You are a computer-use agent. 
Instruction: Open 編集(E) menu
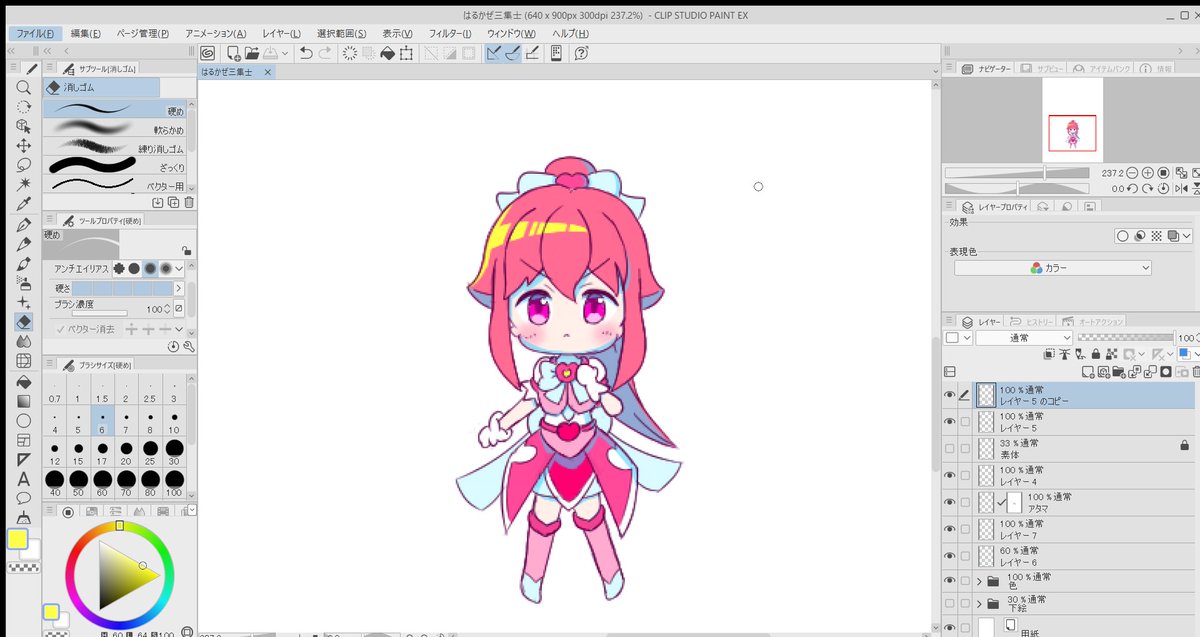(86, 33)
